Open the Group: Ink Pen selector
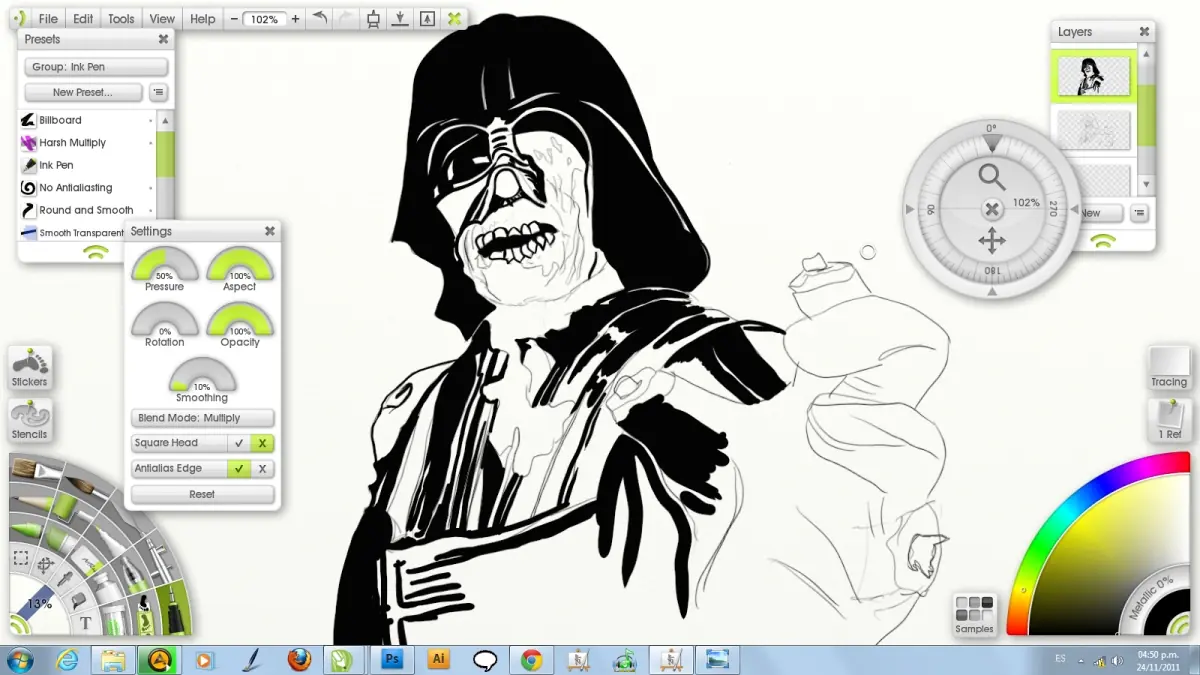 96,67
